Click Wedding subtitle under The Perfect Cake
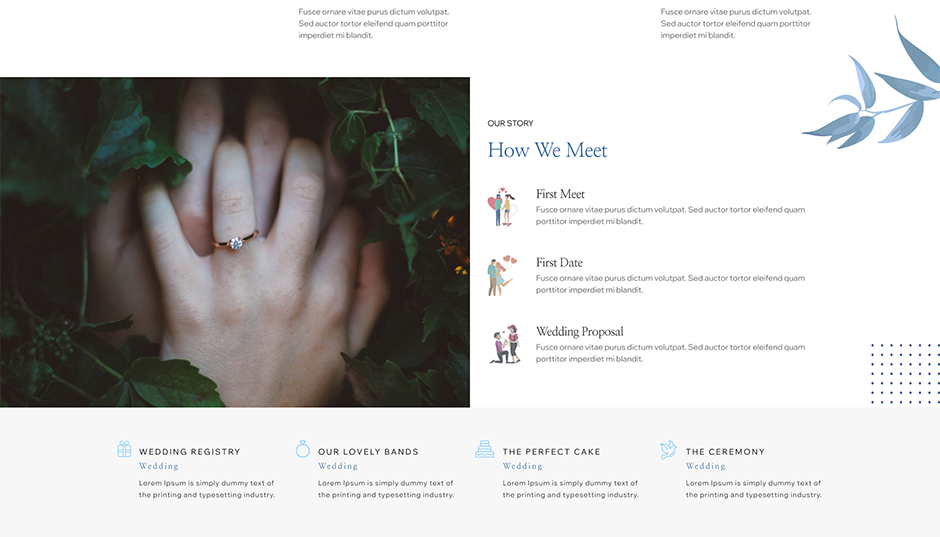940x537 pixels. tap(522, 466)
